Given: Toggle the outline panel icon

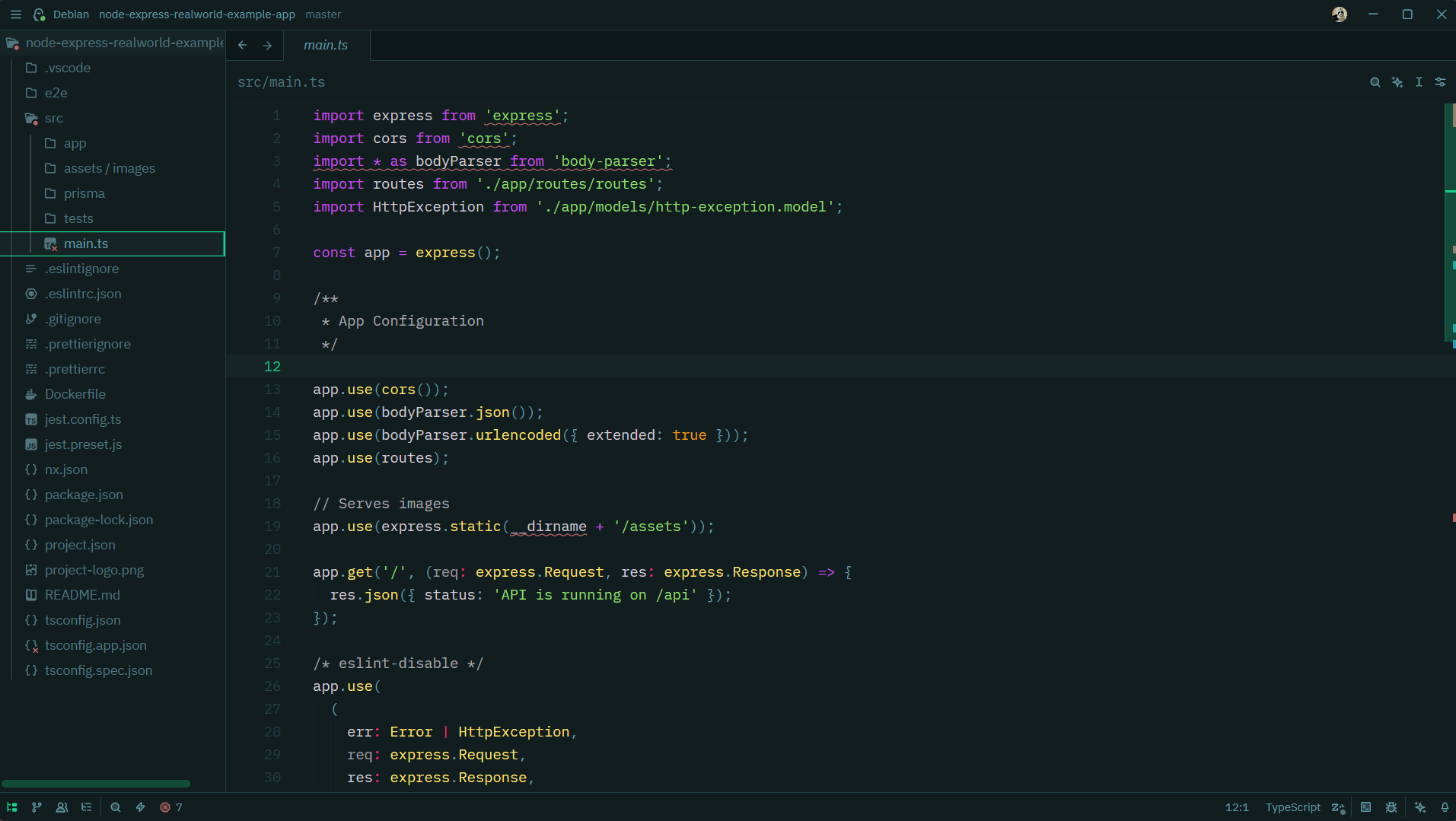Looking at the screenshot, I should click(87, 807).
